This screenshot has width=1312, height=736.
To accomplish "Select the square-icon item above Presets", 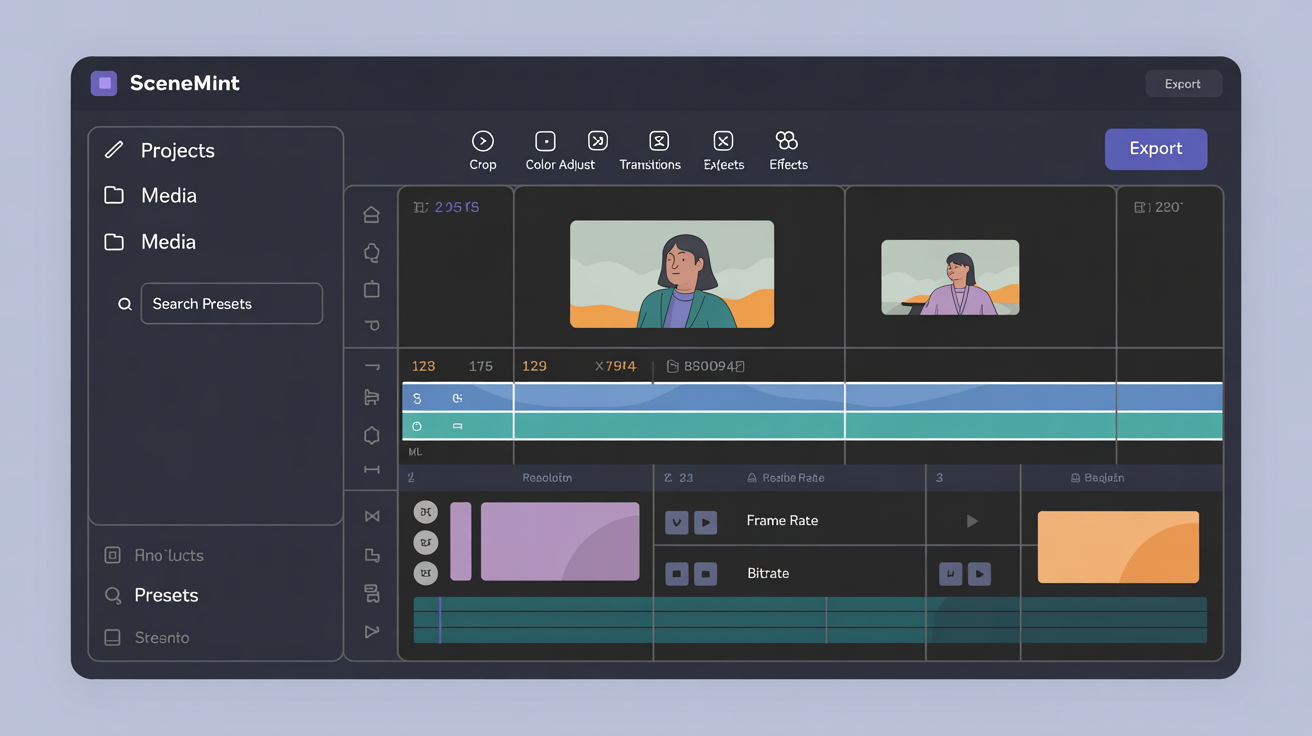I will pyautogui.click(x=154, y=555).
